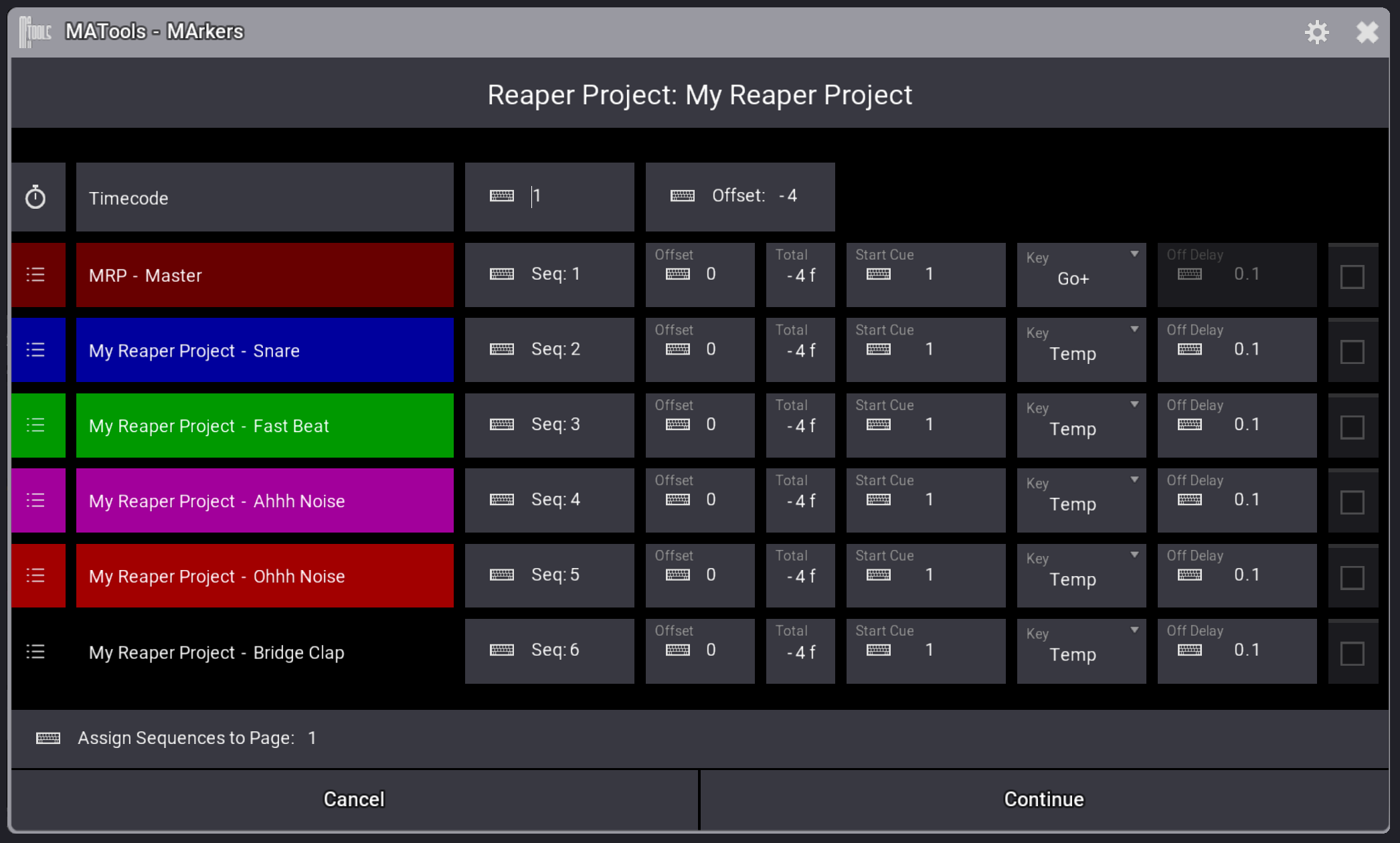The image size is (1400, 843).
Task: Click the Ohhh Noise row list icon
Action: point(35,575)
